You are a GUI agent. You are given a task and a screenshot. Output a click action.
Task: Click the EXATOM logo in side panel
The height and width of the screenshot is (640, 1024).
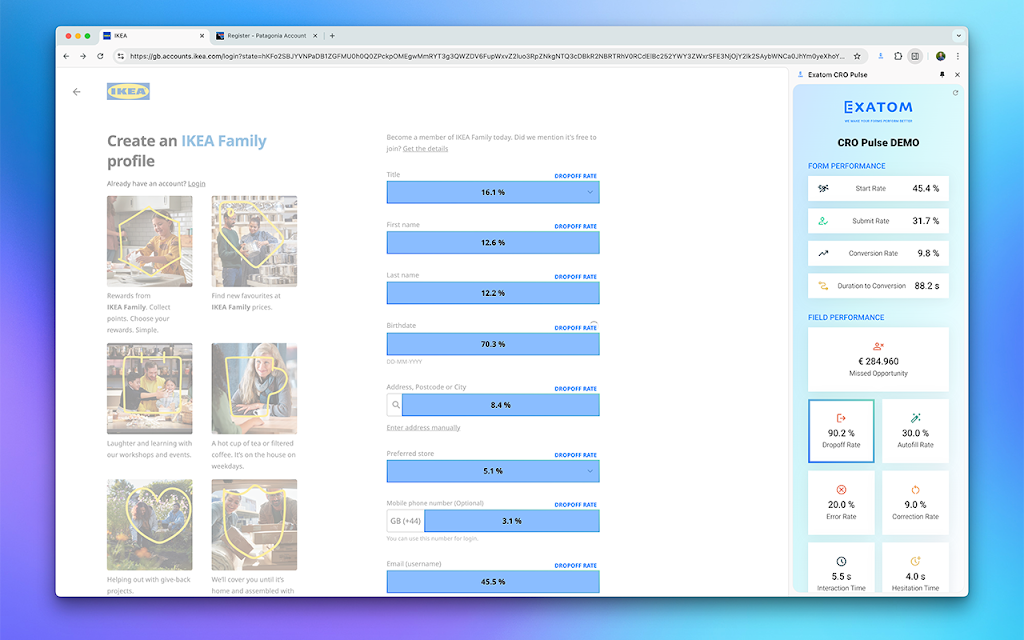pos(878,107)
